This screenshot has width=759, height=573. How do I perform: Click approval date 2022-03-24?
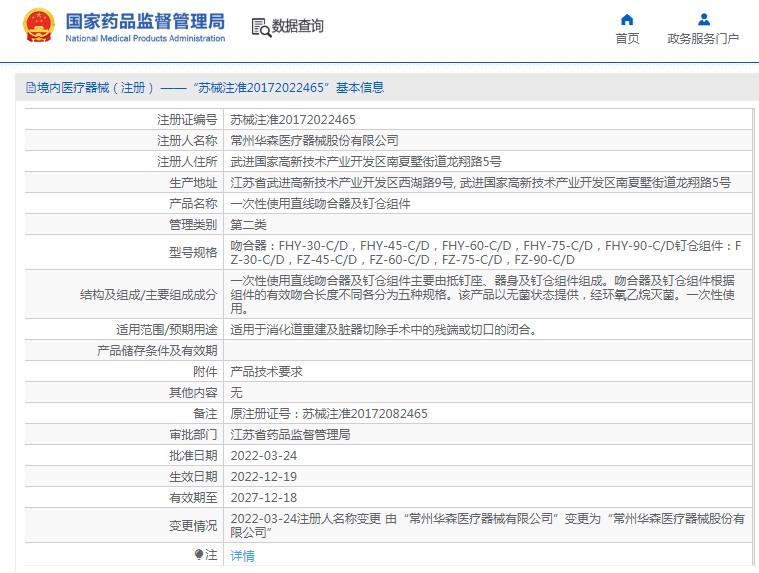click(x=264, y=456)
